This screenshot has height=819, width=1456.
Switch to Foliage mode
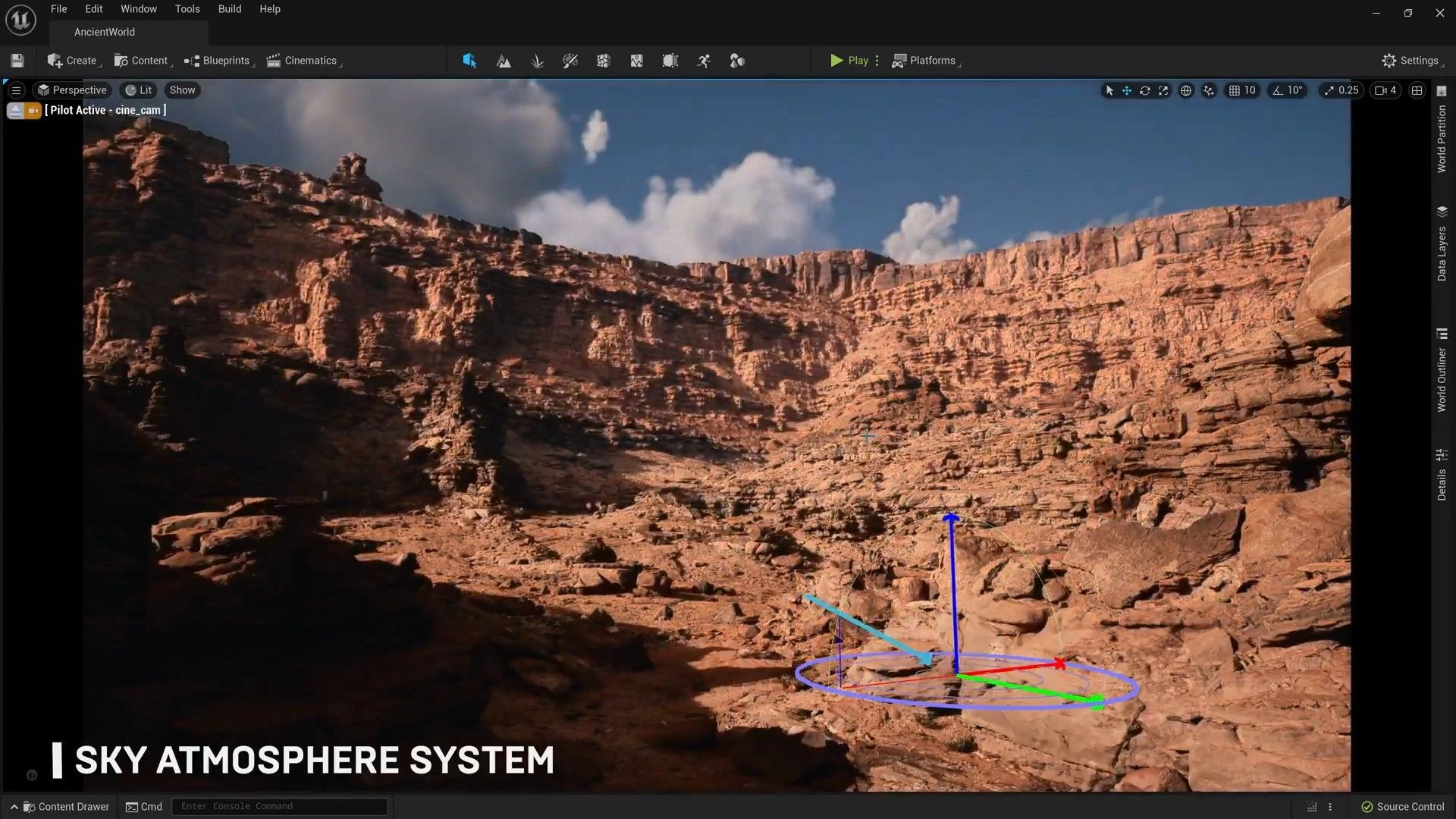[x=537, y=61]
